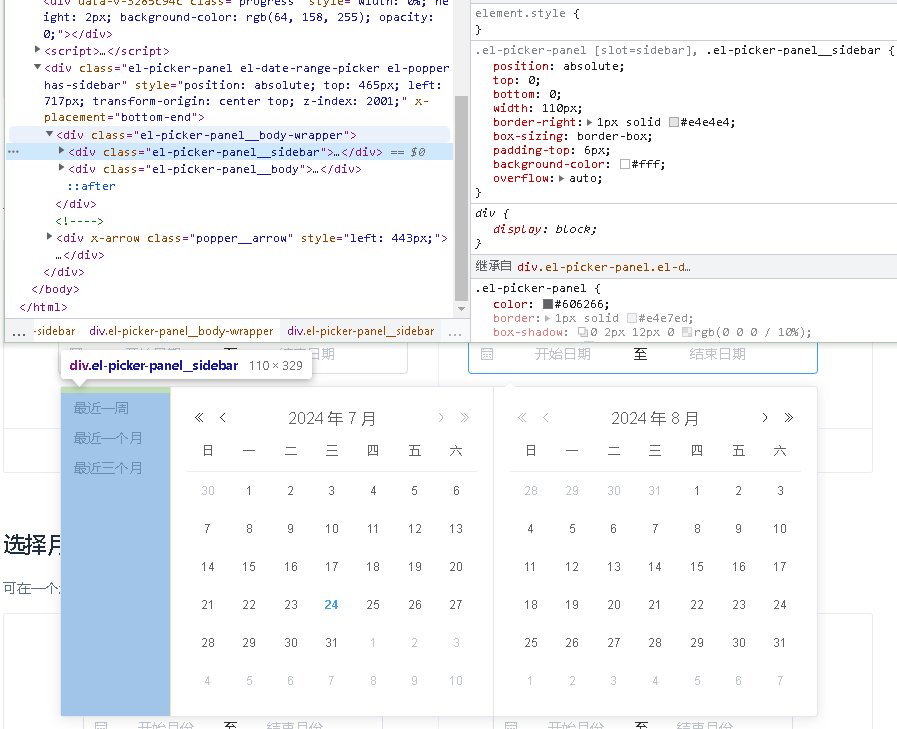Screen dimensions: 897x729
Task: Open color swatch for rgb box-shadow color
Action: pos(687,332)
